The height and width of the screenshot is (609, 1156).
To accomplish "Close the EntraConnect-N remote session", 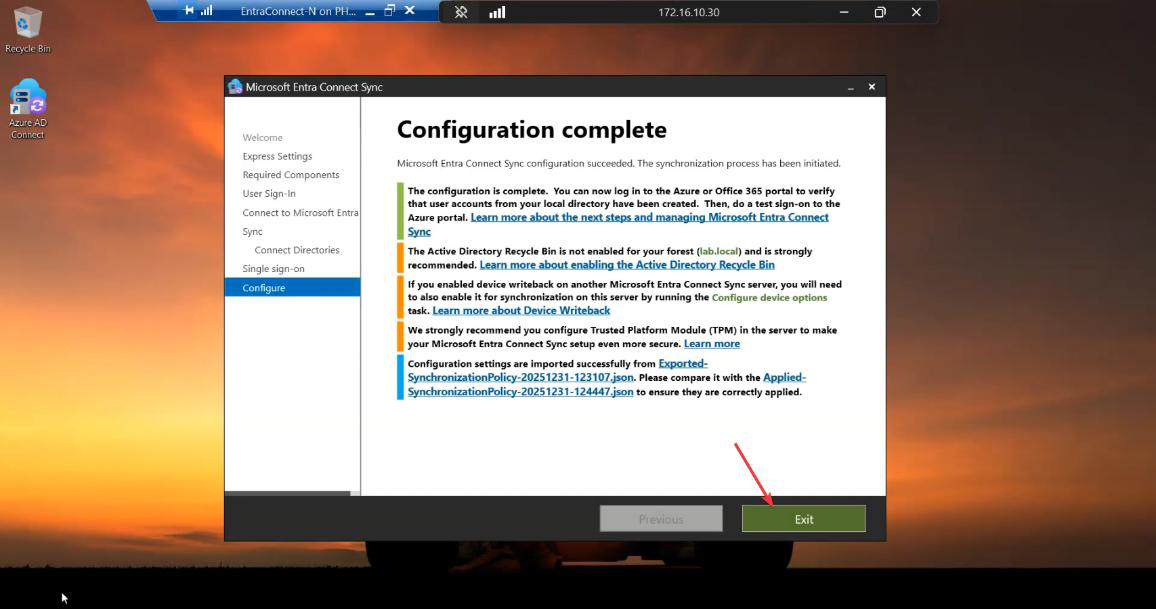I will click(410, 10).
